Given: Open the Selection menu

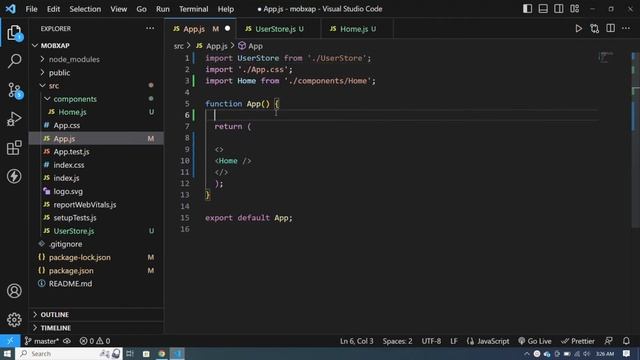Looking at the screenshot, I should 85,9.
